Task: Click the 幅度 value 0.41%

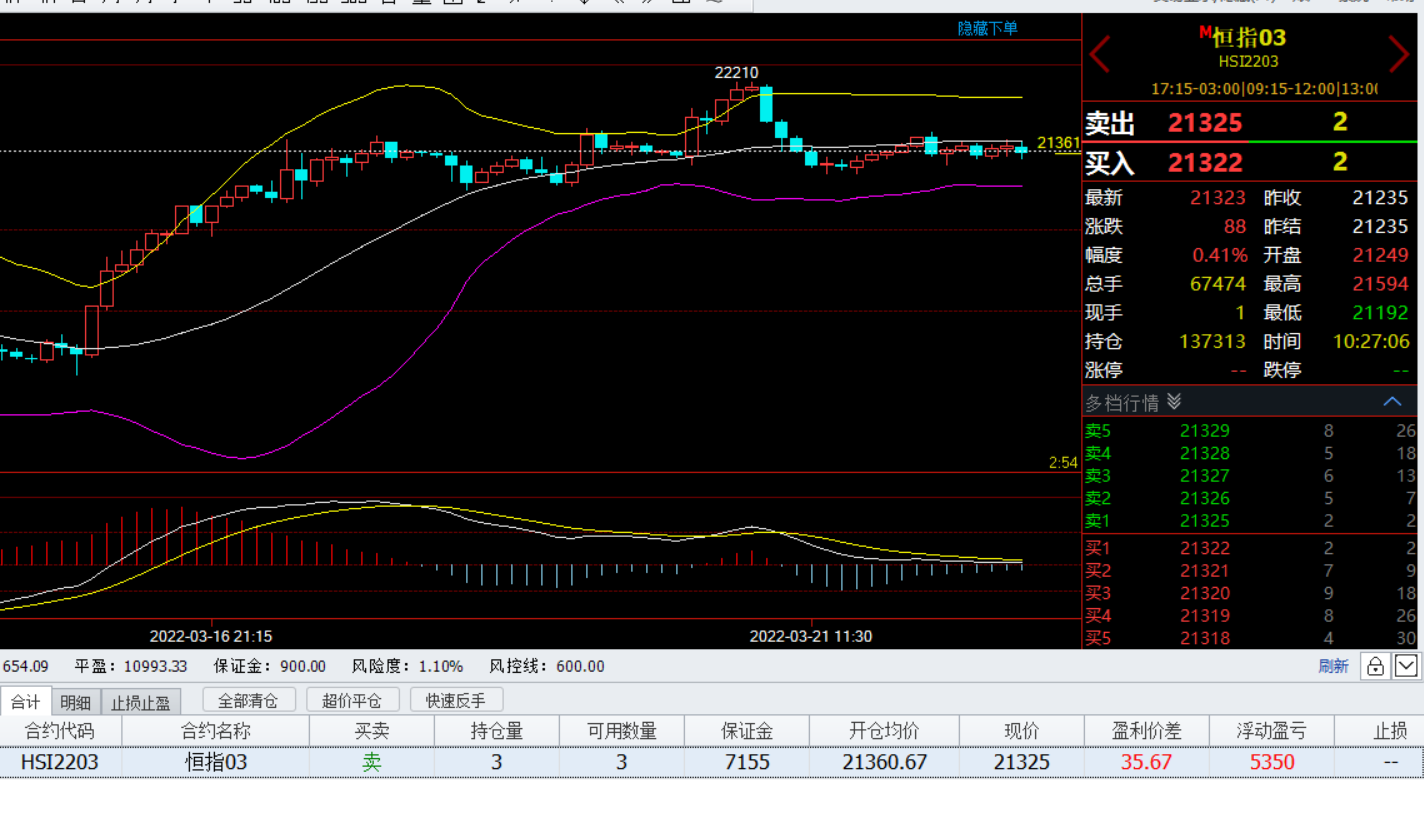Action: click(1220, 255)
